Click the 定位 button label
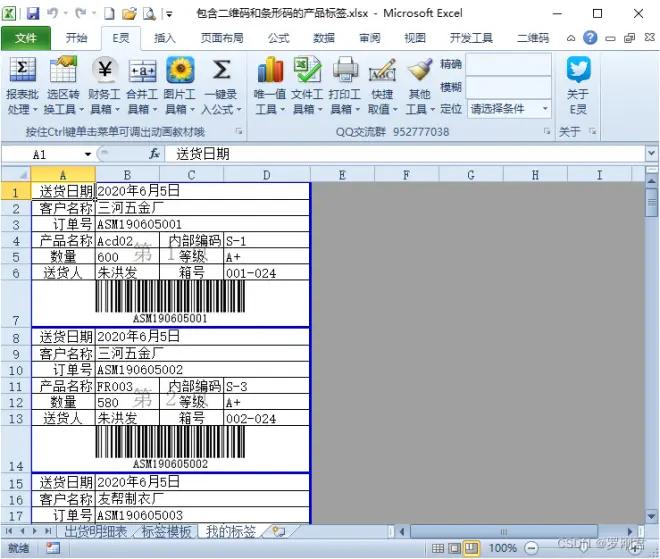 [451, 109]
